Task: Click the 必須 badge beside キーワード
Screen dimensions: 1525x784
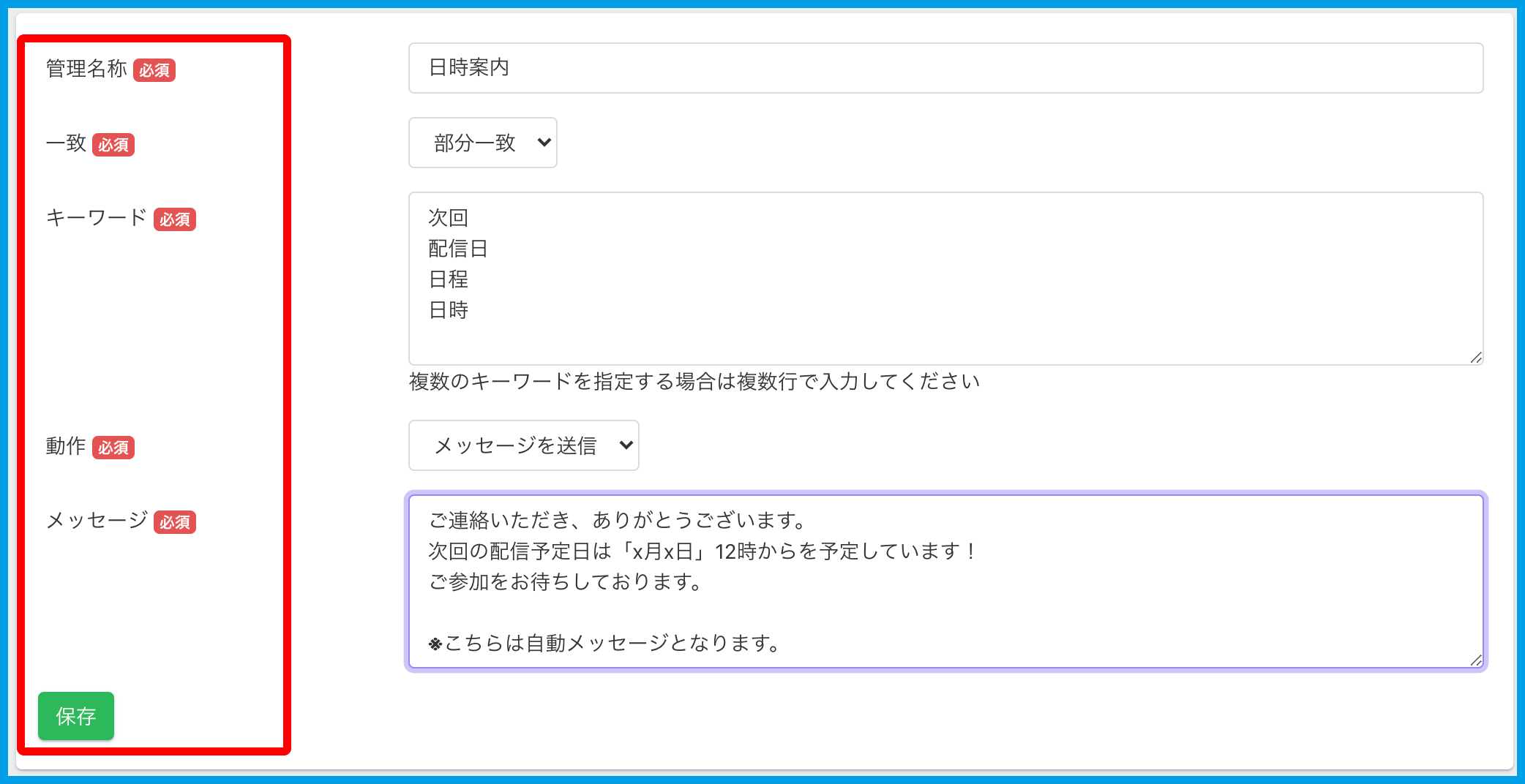Action: [175, 219]
